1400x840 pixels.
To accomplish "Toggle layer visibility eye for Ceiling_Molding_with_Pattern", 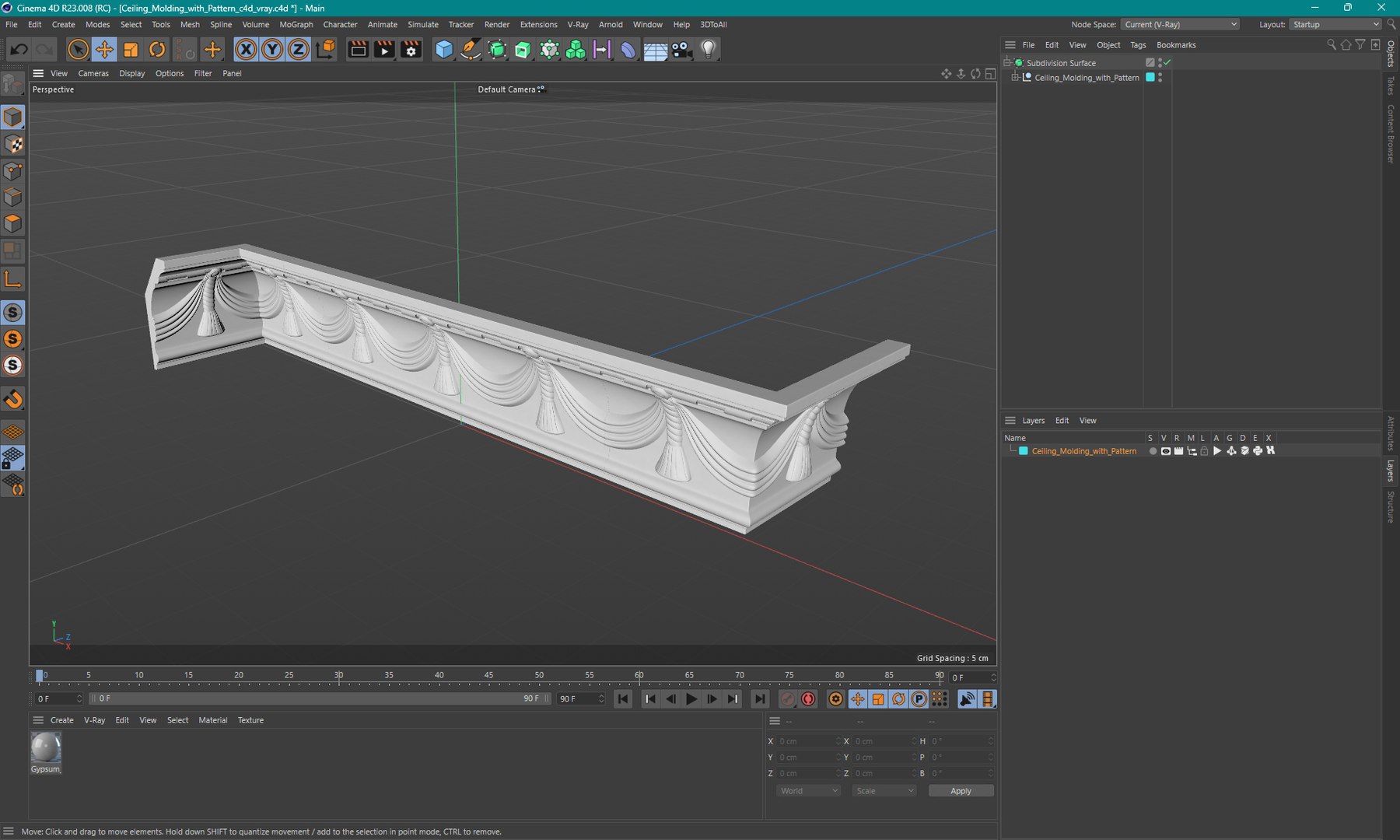I will pyautogui.click(x=1165, y=451).
